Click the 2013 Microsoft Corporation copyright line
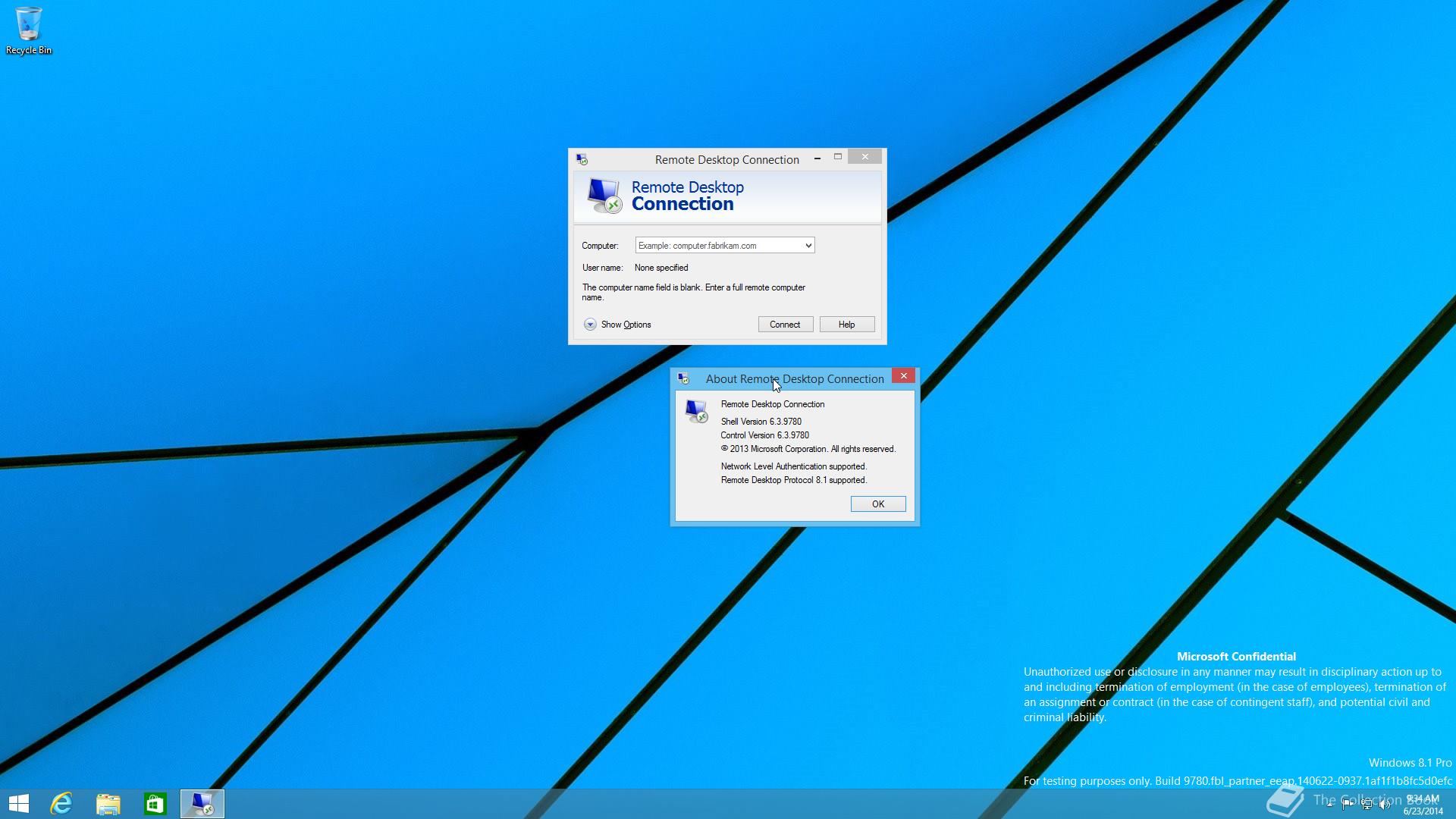 tap(808, 449)
